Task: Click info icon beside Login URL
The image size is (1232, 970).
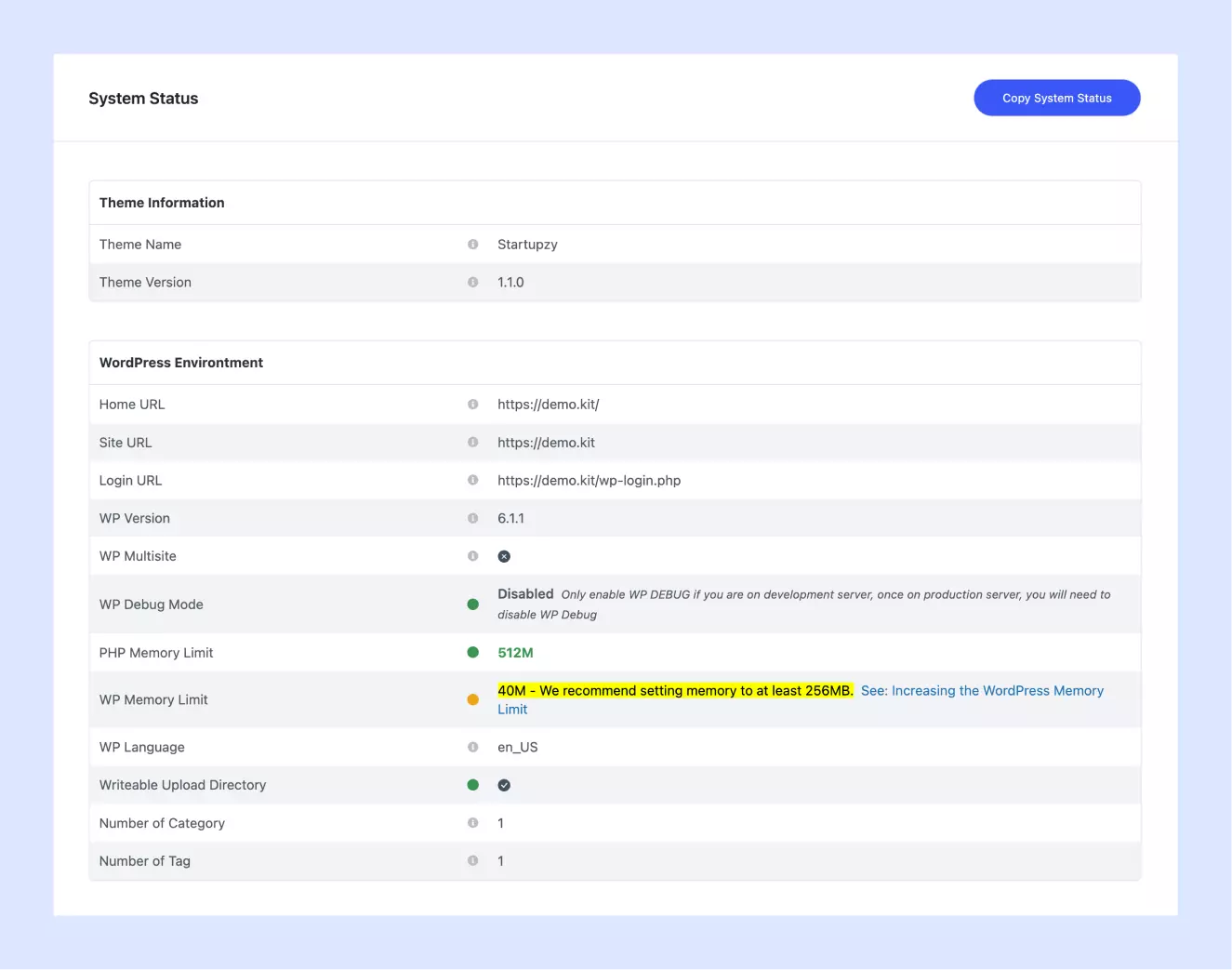Action: tap(472, 481)
